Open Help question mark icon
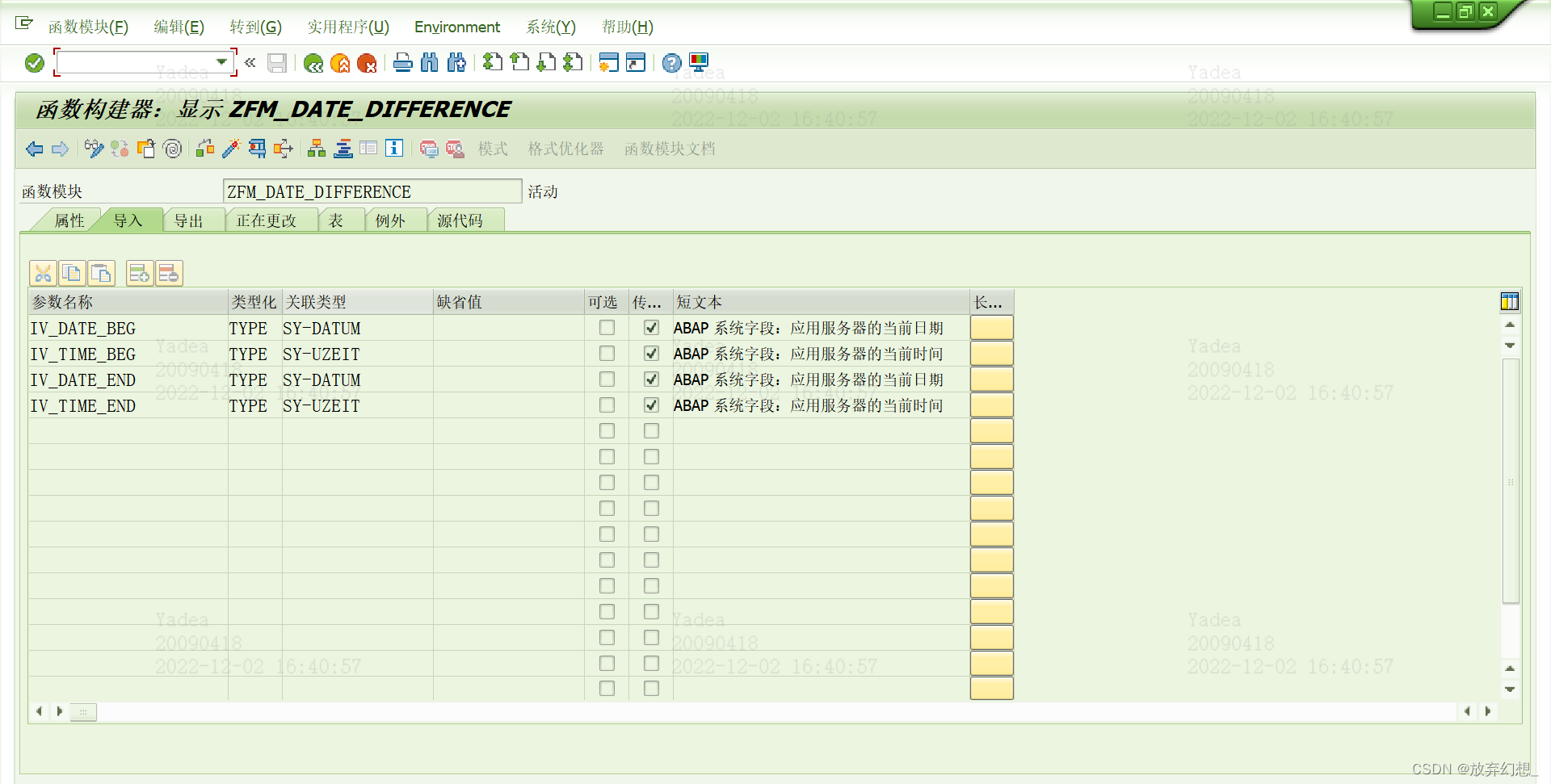The height and width of the screenshot is (784, 1551). tap(671, 63)
